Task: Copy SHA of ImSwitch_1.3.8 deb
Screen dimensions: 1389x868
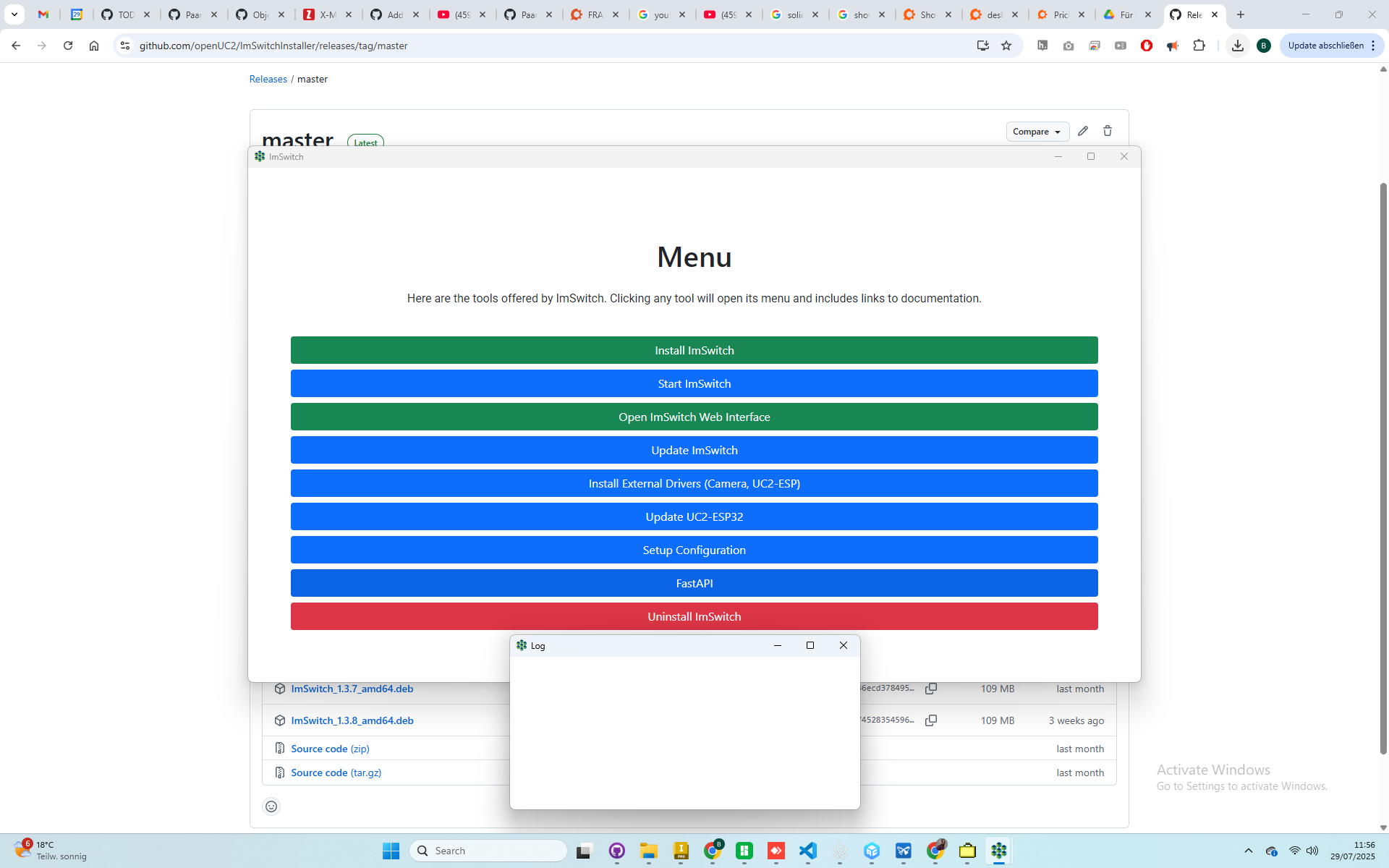Action: tap(931, 720)
